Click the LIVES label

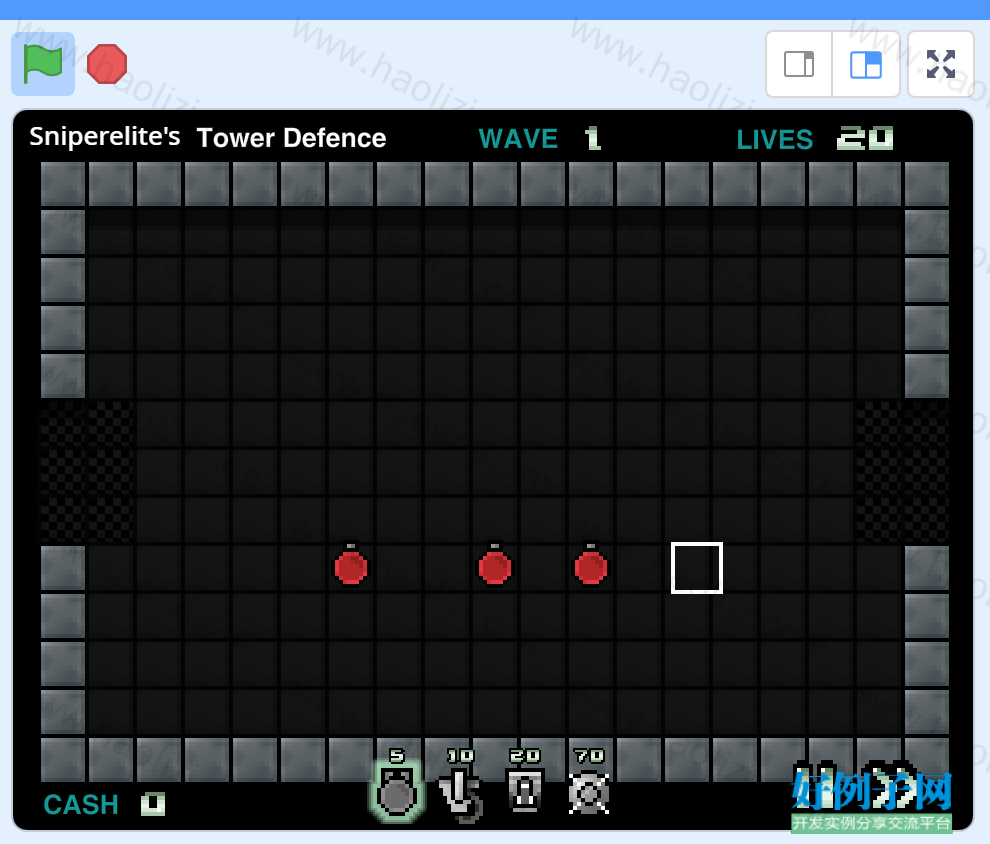[775, 140]
